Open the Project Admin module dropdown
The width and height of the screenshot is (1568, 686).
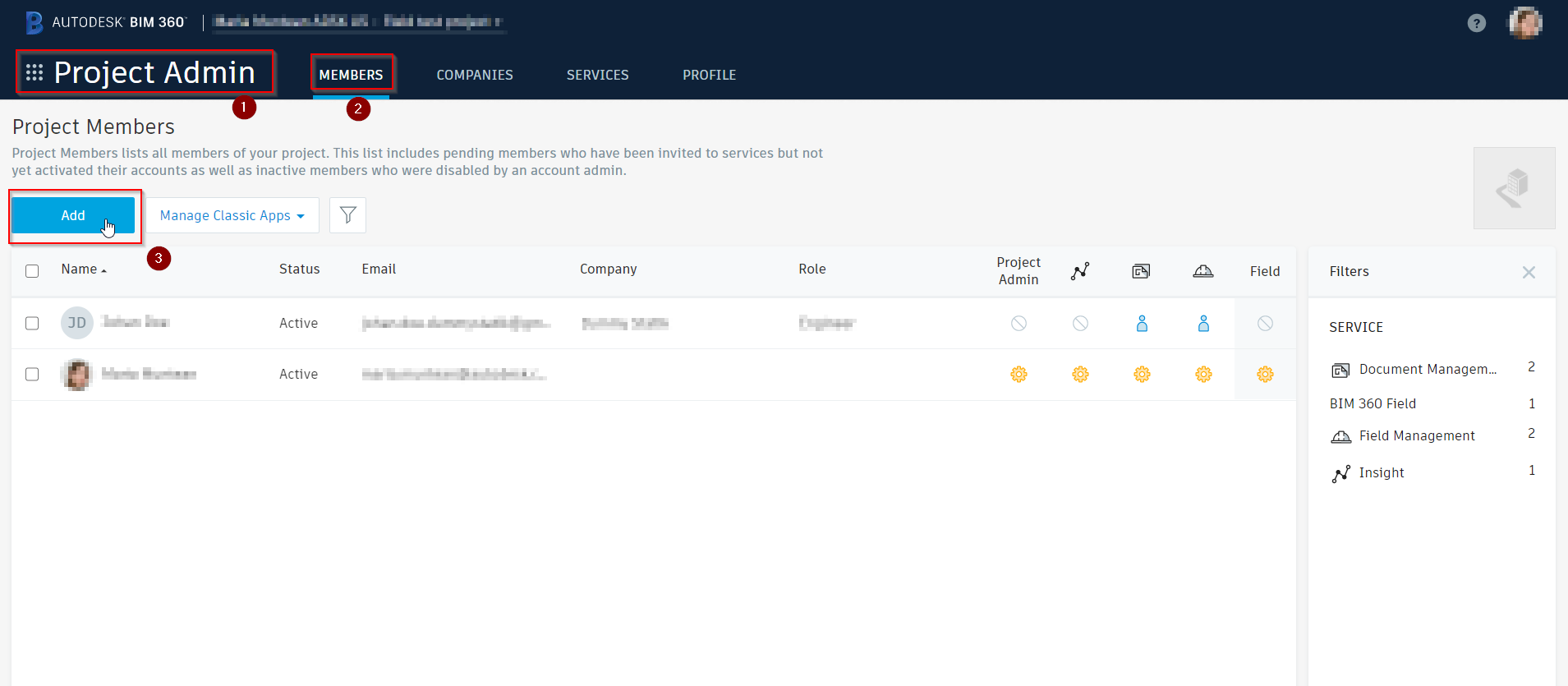[x=154, y=72]
